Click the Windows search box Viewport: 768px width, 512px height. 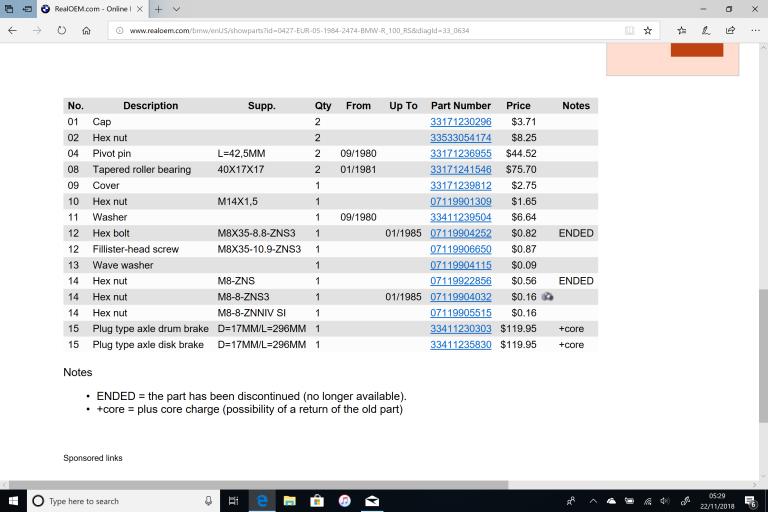(x=120, y=501)
